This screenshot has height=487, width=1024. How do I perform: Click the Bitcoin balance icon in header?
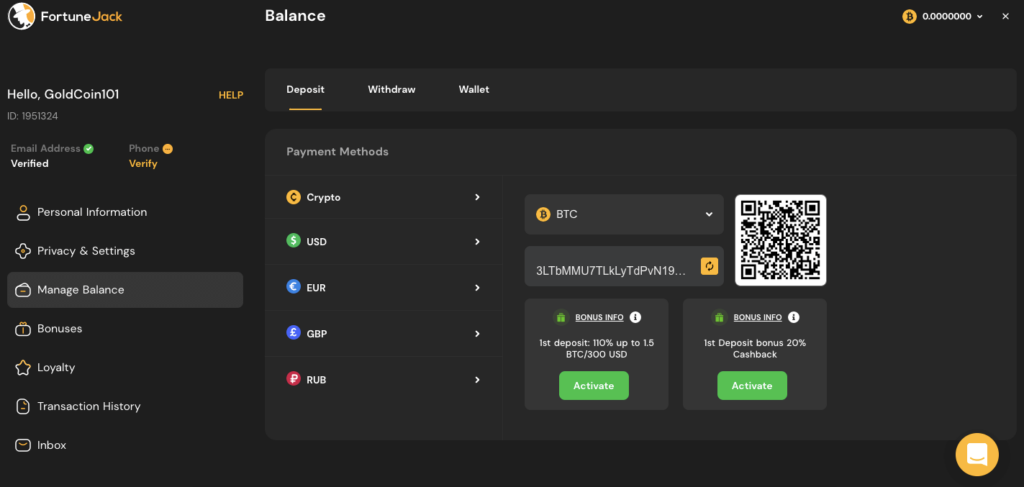tap(909, 16)
